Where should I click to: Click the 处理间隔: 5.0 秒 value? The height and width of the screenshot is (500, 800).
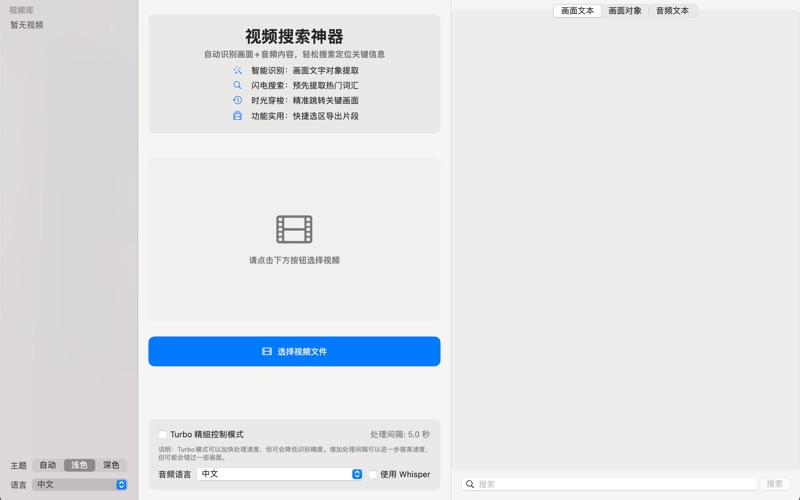[x=400, y=435]
